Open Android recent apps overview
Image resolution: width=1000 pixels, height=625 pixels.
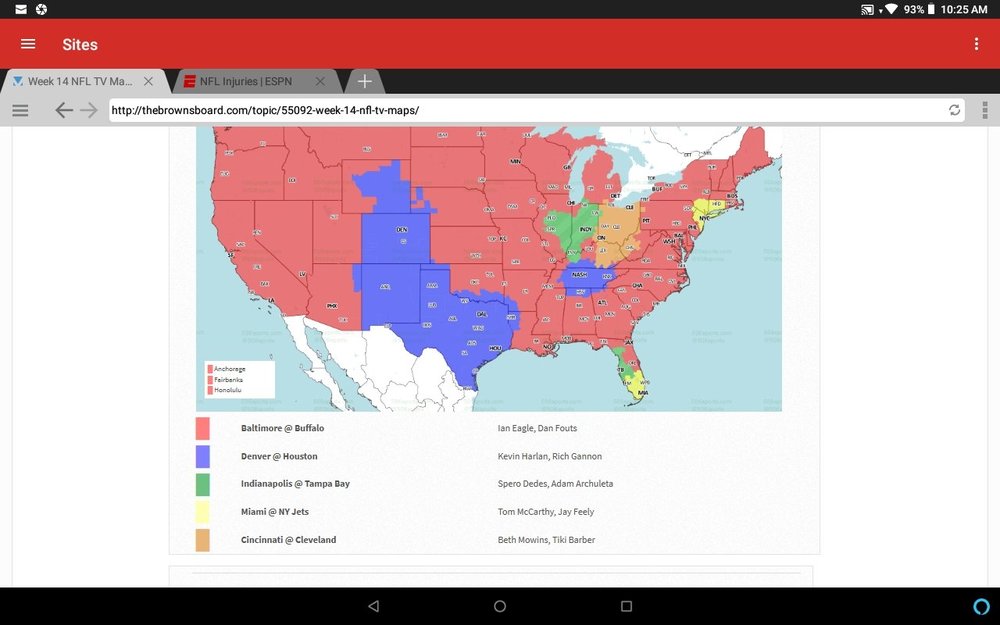coord(626,606)
